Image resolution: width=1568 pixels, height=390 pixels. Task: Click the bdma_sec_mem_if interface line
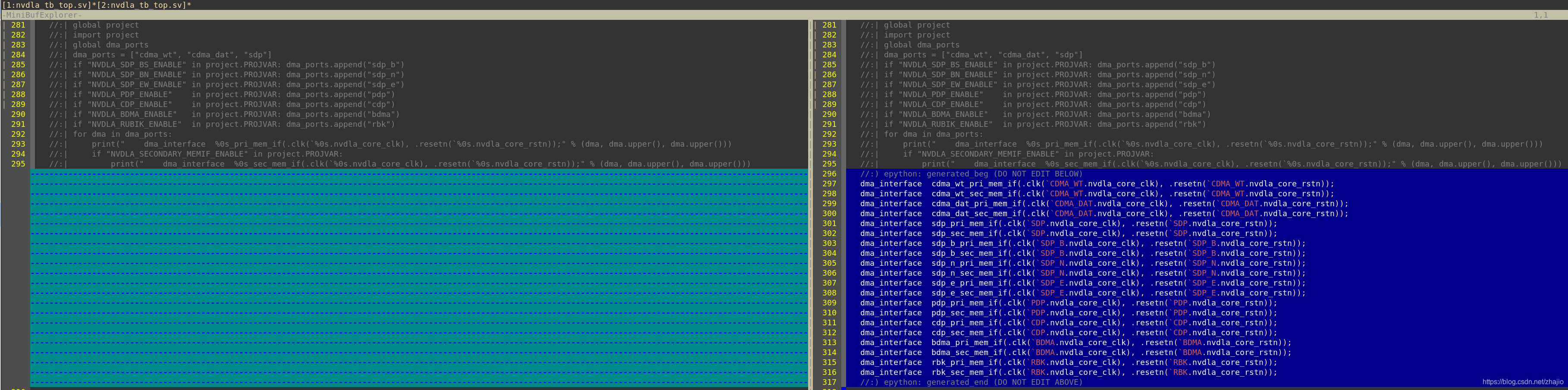pos(1076,352)
